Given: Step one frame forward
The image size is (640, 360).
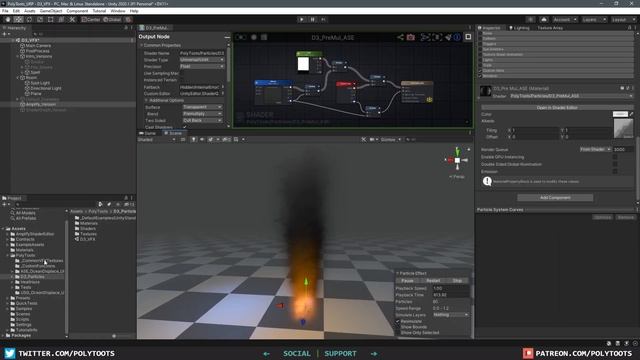Looking at the screenshot, I should (x=323, y=19).
